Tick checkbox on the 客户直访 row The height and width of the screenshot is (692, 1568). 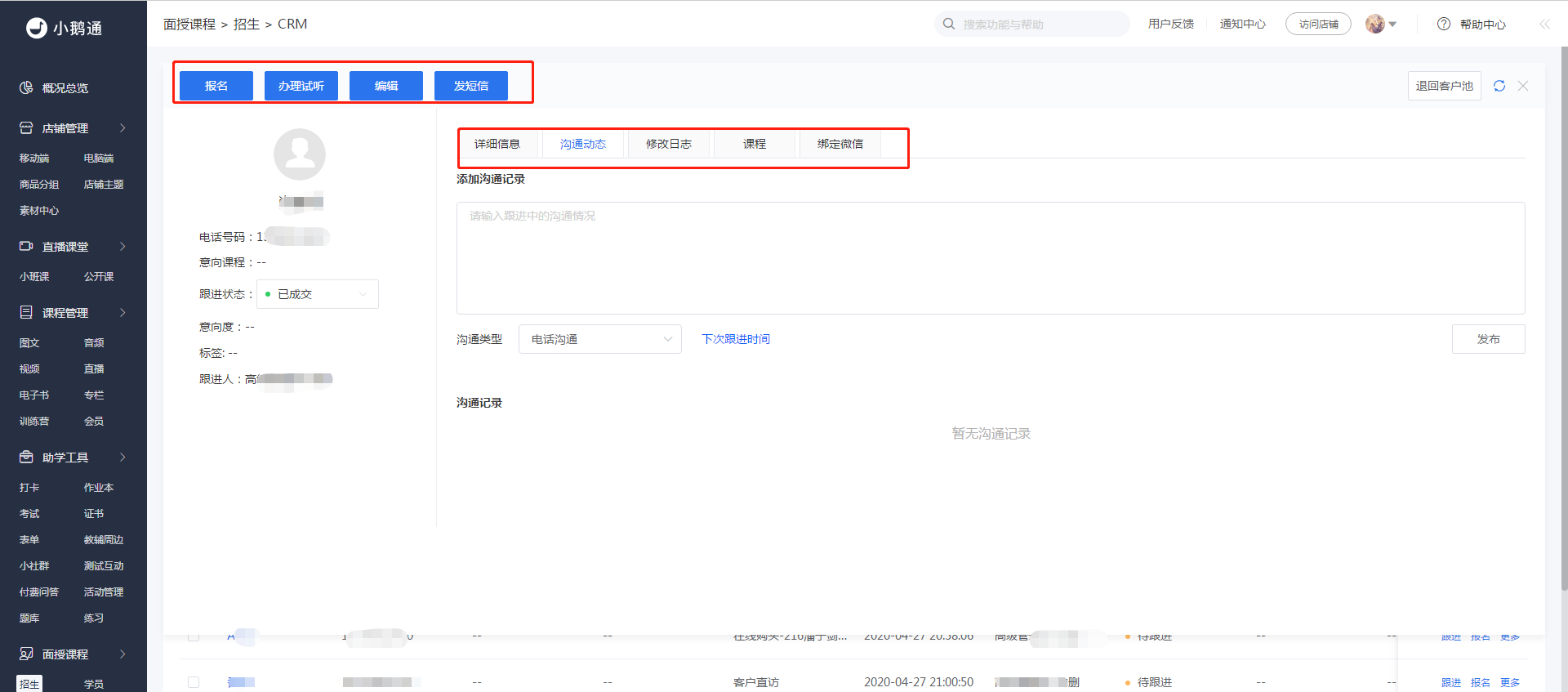[x=194, y=682]
